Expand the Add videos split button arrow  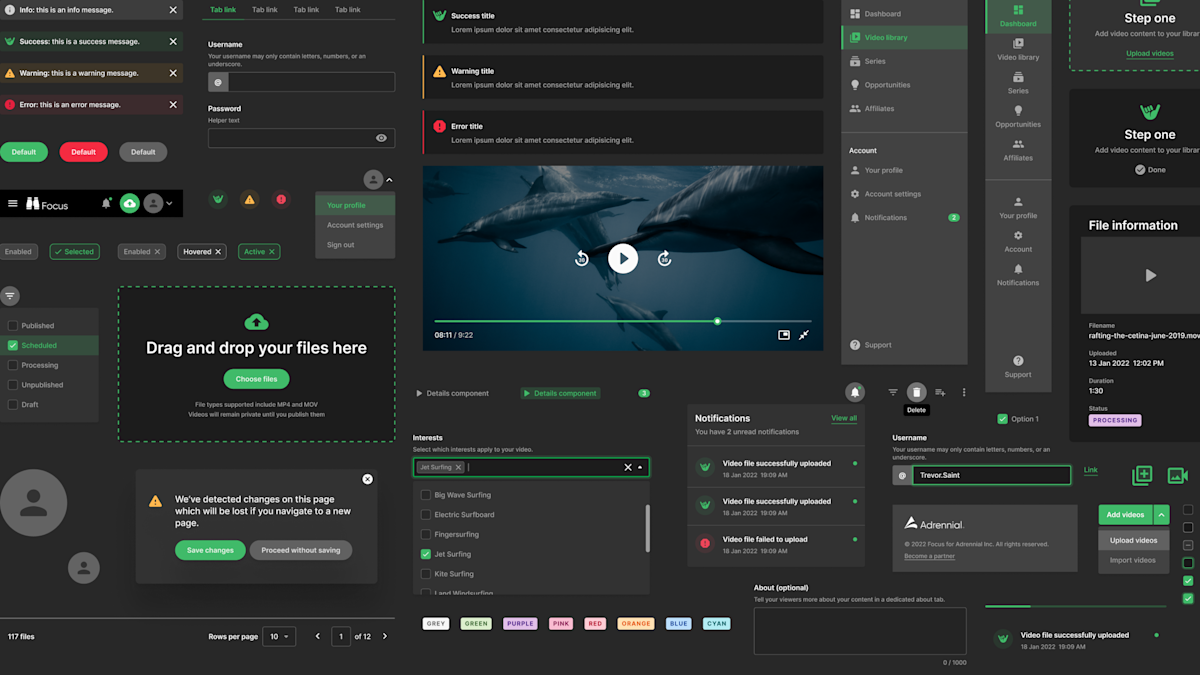click(1161, 515)
